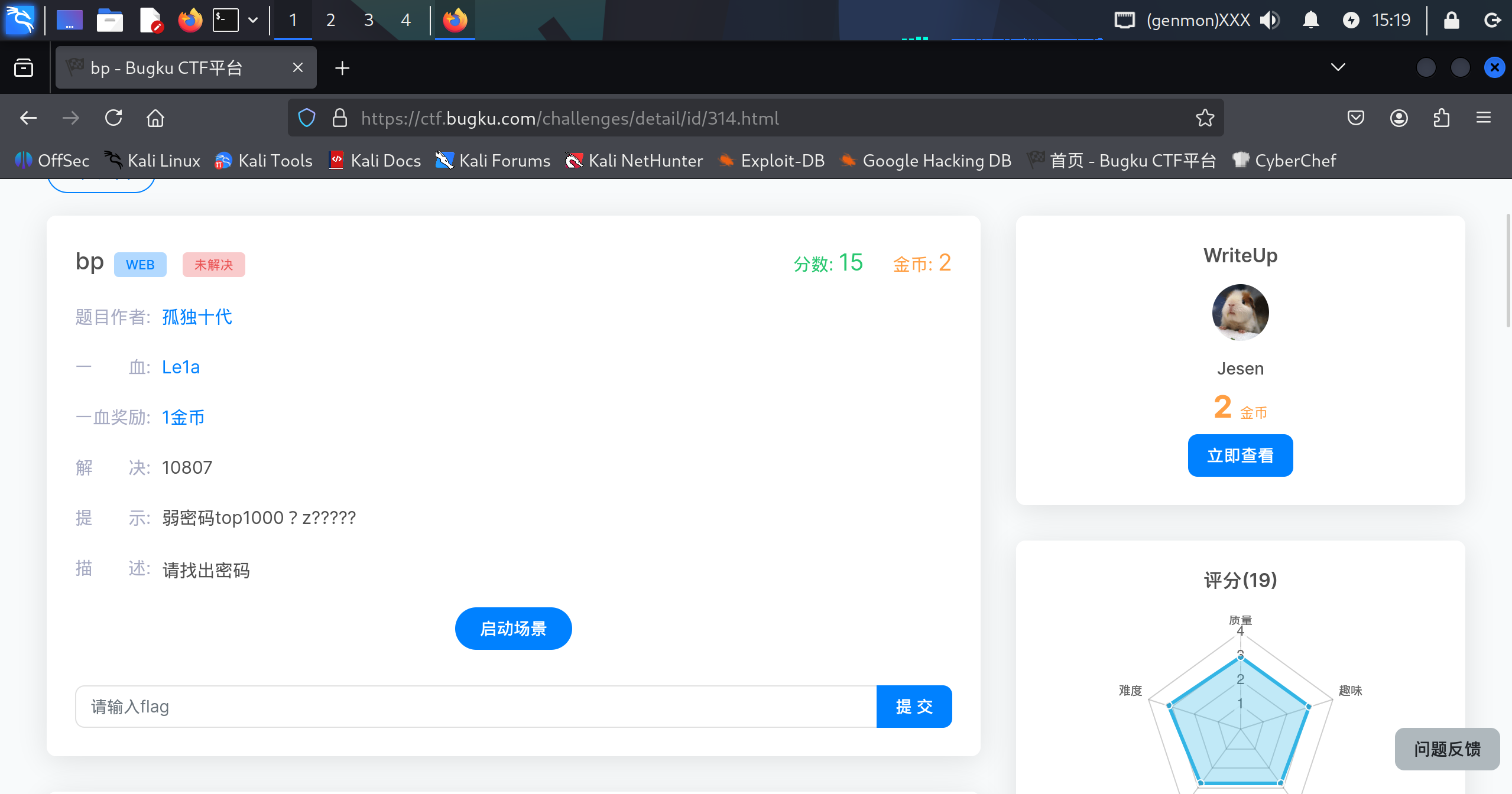Open the Firefox hamburger application menu
1512x794 pixels.
coord(1484,118)
